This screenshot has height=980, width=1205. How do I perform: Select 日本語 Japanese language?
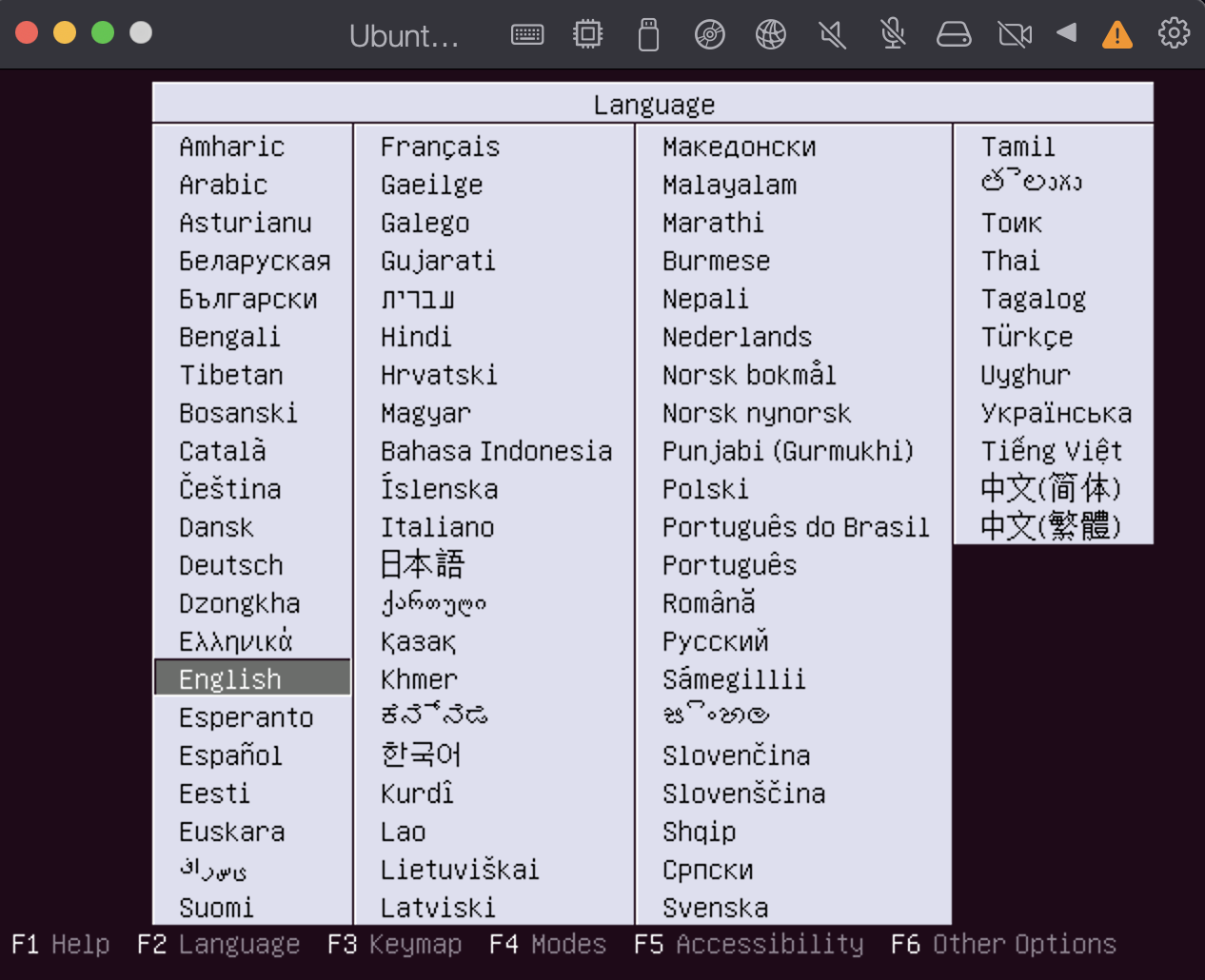pos(423,564)
